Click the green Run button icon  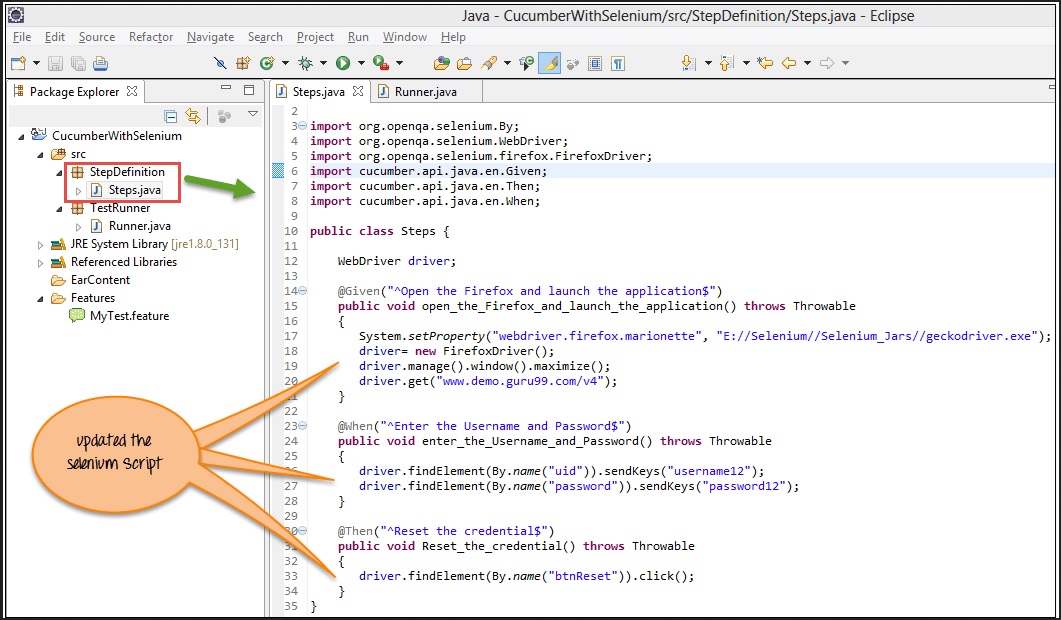[x=343, y=64]
